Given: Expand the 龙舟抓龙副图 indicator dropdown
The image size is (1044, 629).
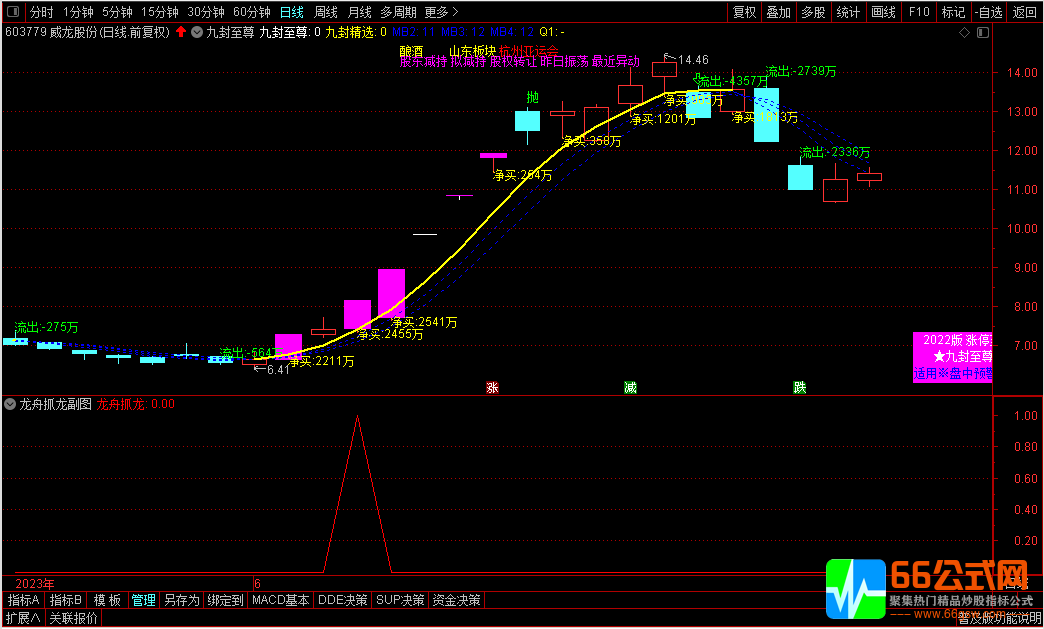Looking at the screenshot, I should click(10, 404).
